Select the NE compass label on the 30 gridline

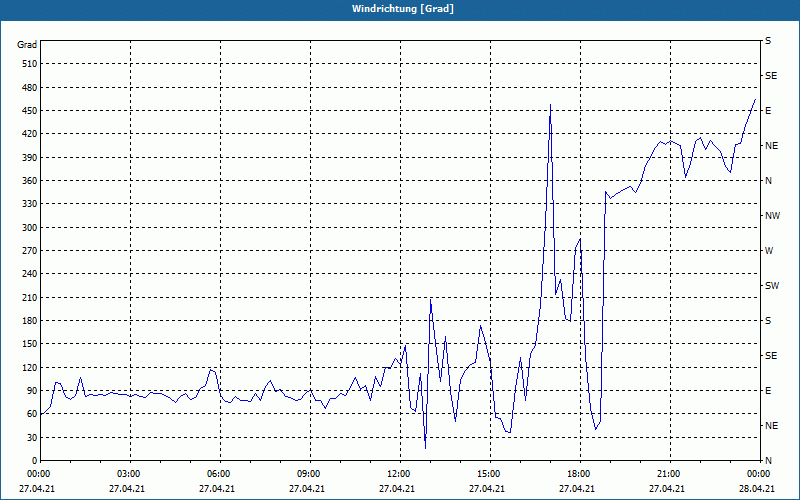(x=771, y=426)
